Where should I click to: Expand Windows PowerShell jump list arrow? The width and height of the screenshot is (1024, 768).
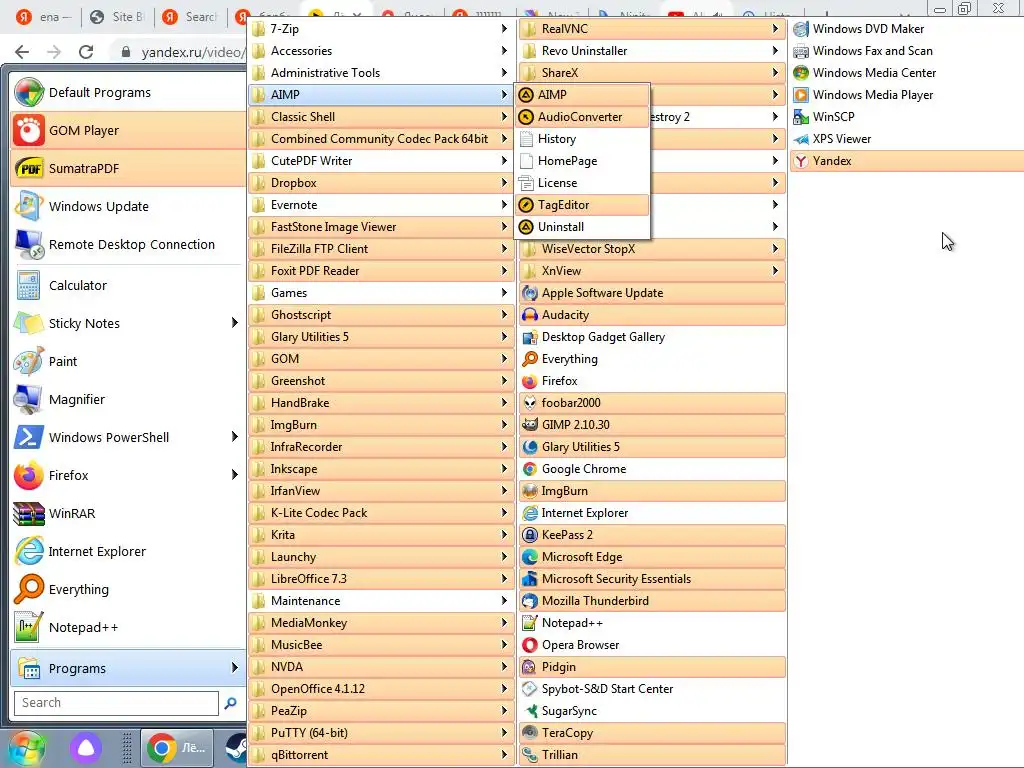click(x=234, y=437)
